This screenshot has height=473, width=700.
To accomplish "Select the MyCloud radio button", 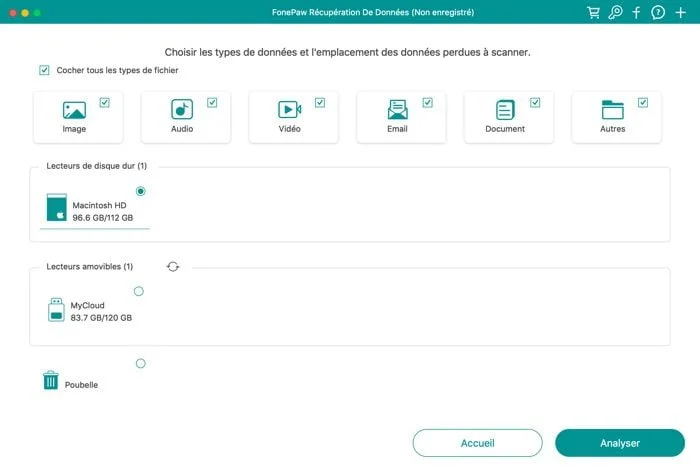I will pos(139,291).
